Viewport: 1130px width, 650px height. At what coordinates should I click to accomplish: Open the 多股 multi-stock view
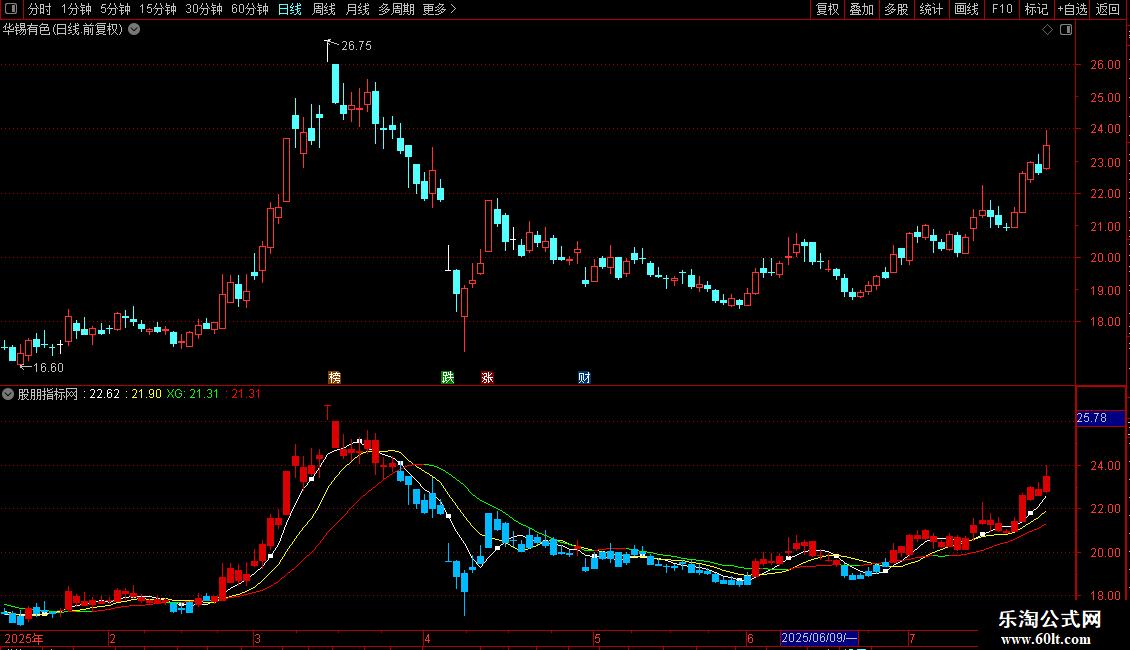click(897, 9)
